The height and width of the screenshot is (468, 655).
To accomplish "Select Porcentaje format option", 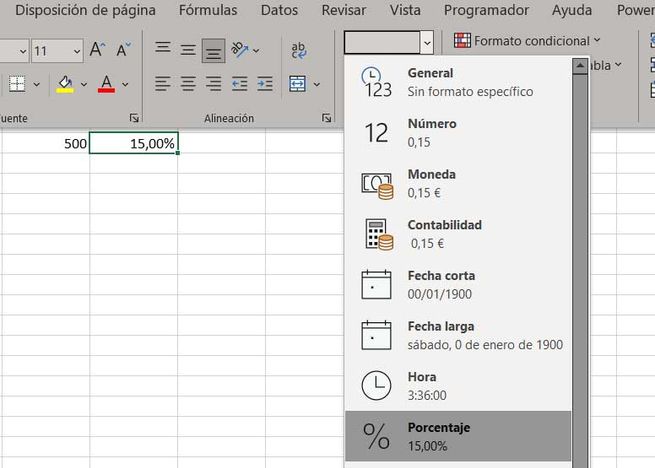I will click(x=458, y=436).
